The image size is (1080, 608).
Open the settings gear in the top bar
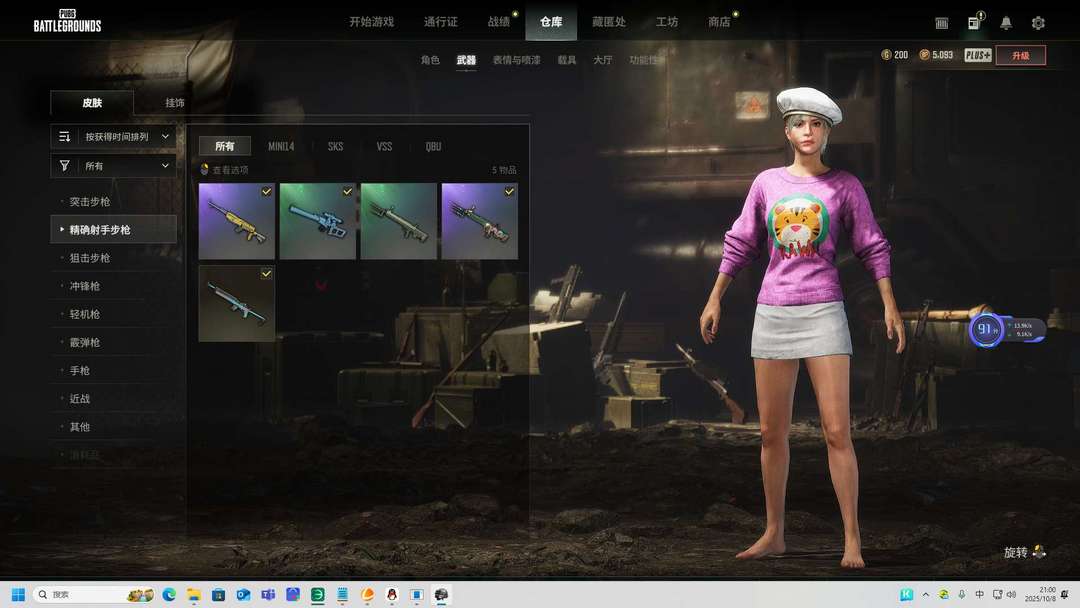pos(1038,23)
